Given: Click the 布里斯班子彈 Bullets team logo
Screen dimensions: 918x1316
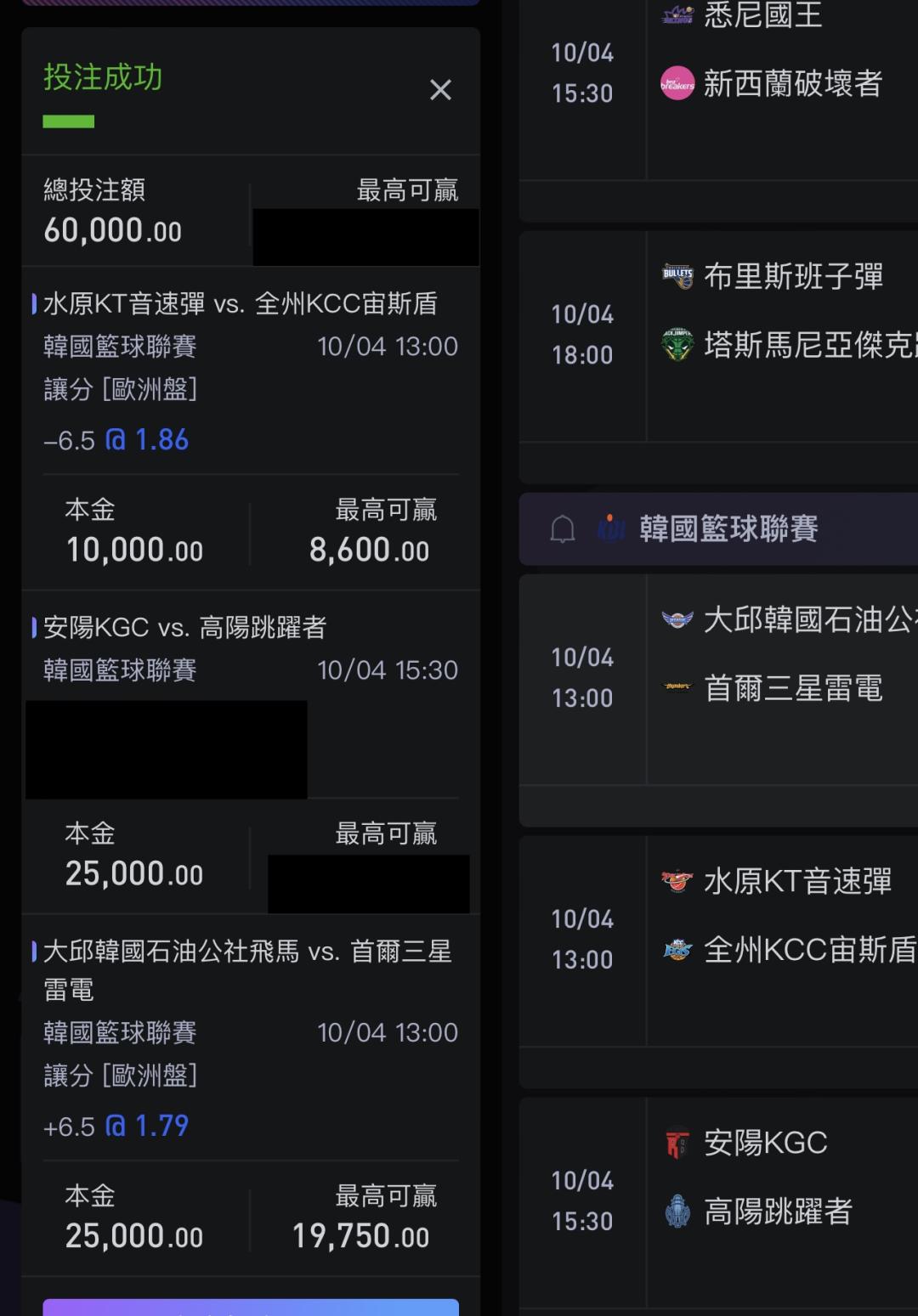Looking at the screenshot, I should coord(677,276).
